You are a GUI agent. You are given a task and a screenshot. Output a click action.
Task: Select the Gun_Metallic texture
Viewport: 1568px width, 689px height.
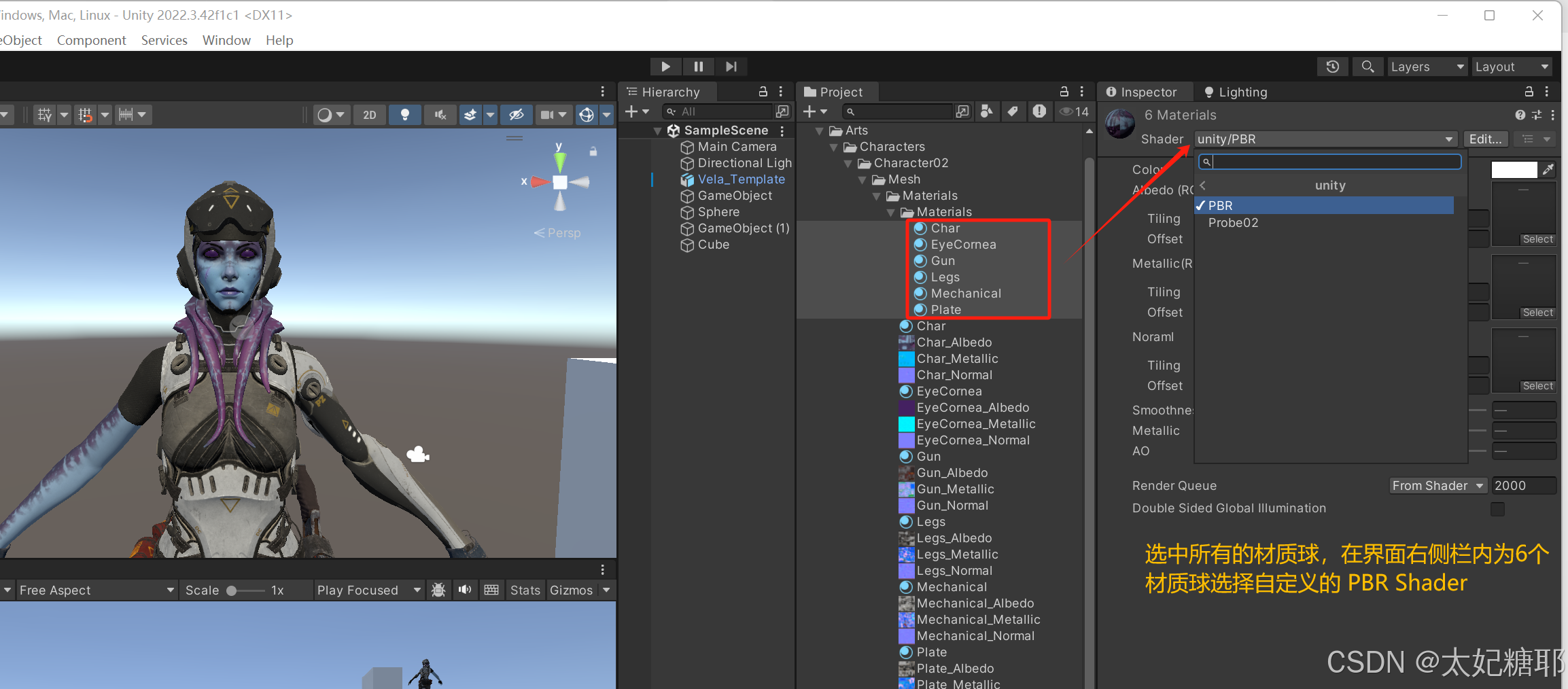pyautogui.click(x=946, y=489)
